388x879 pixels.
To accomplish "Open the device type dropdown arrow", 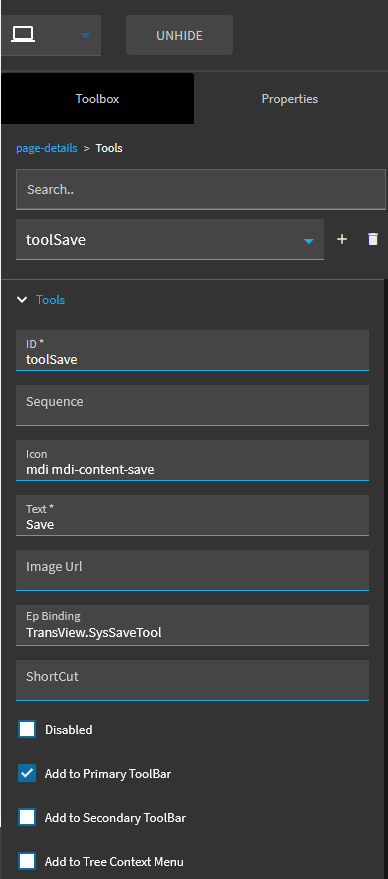I will coord(85,36).
